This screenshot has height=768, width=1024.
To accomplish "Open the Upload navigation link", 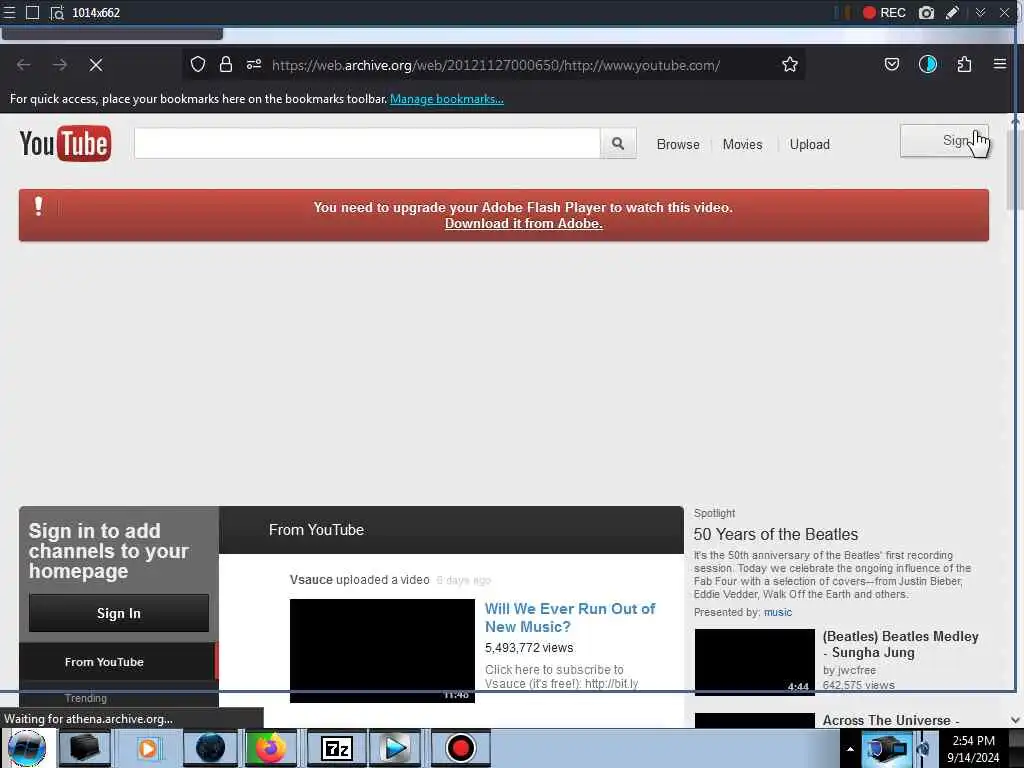I will pyautogui.click(x=810, y=144).
